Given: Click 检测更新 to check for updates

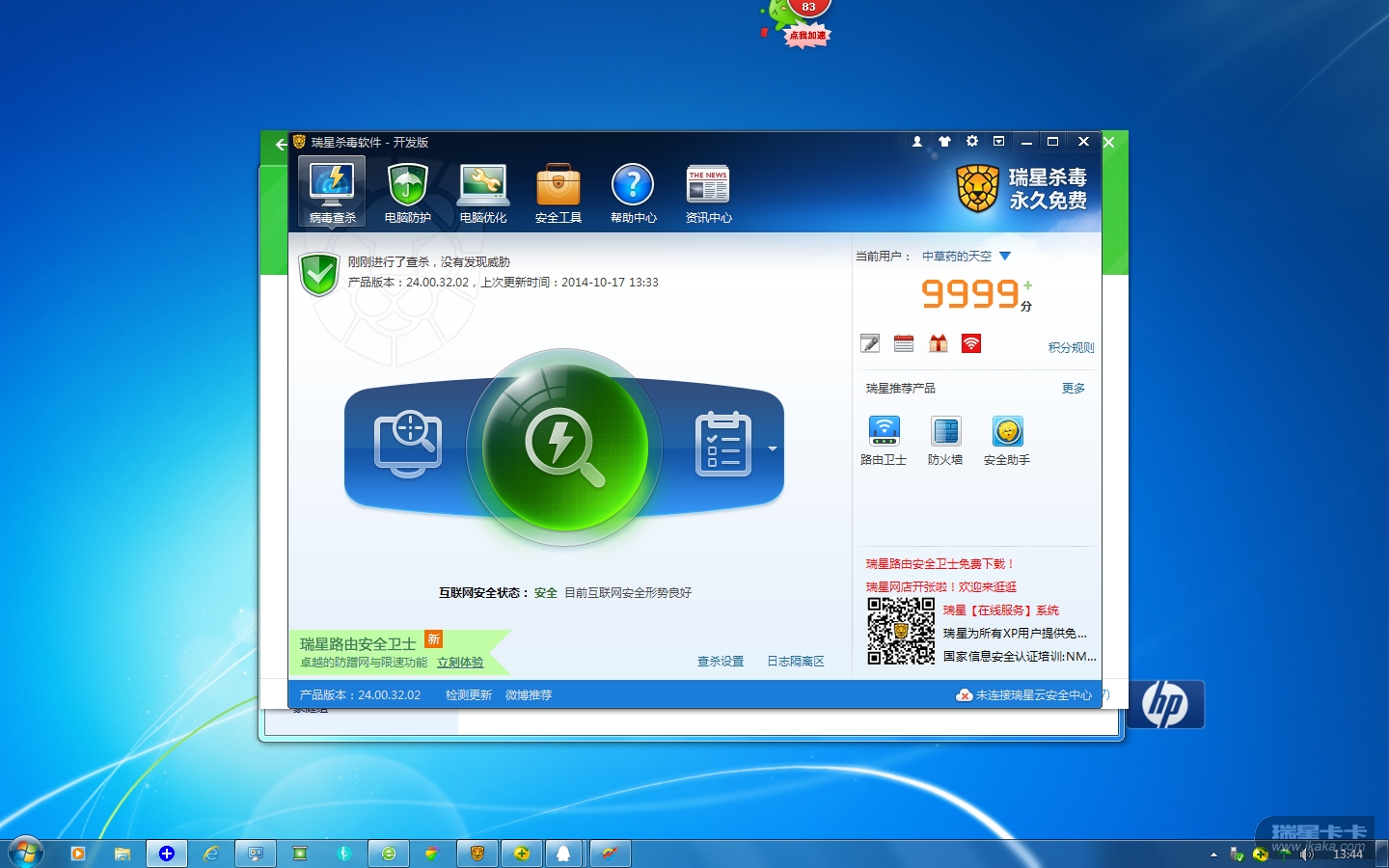Looking at the screenshot, I should [x=469, y=695].
